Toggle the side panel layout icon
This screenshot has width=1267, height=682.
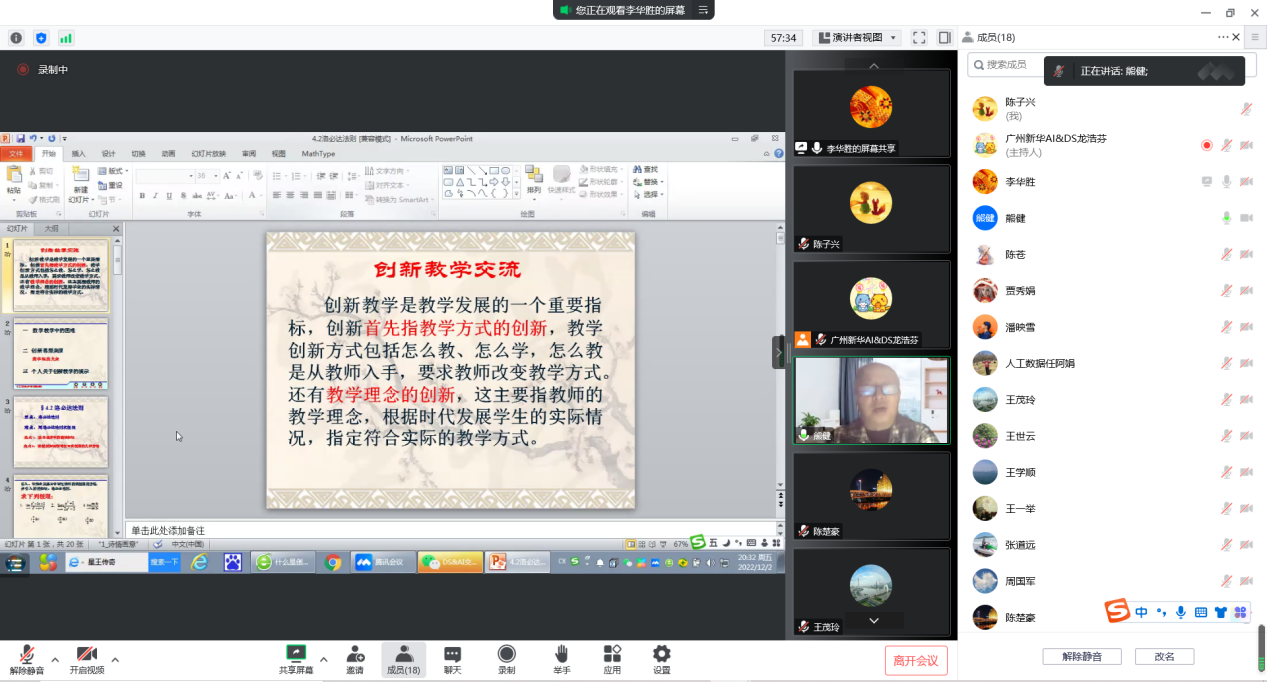point(944,38)
